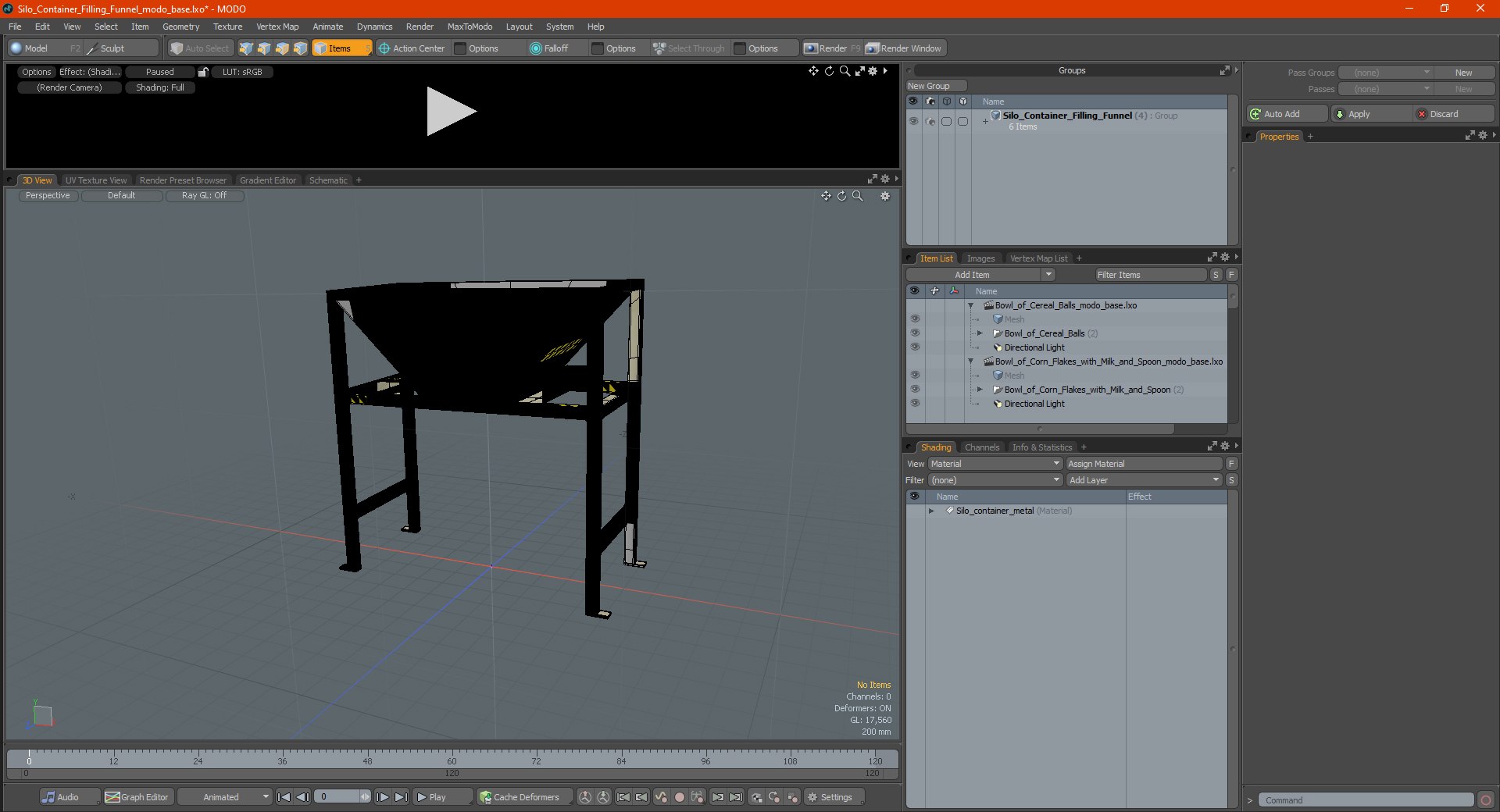This screenshot has height=812, width=1500.
Task: Click the Render F9 button
Action: tap(832, 48)
